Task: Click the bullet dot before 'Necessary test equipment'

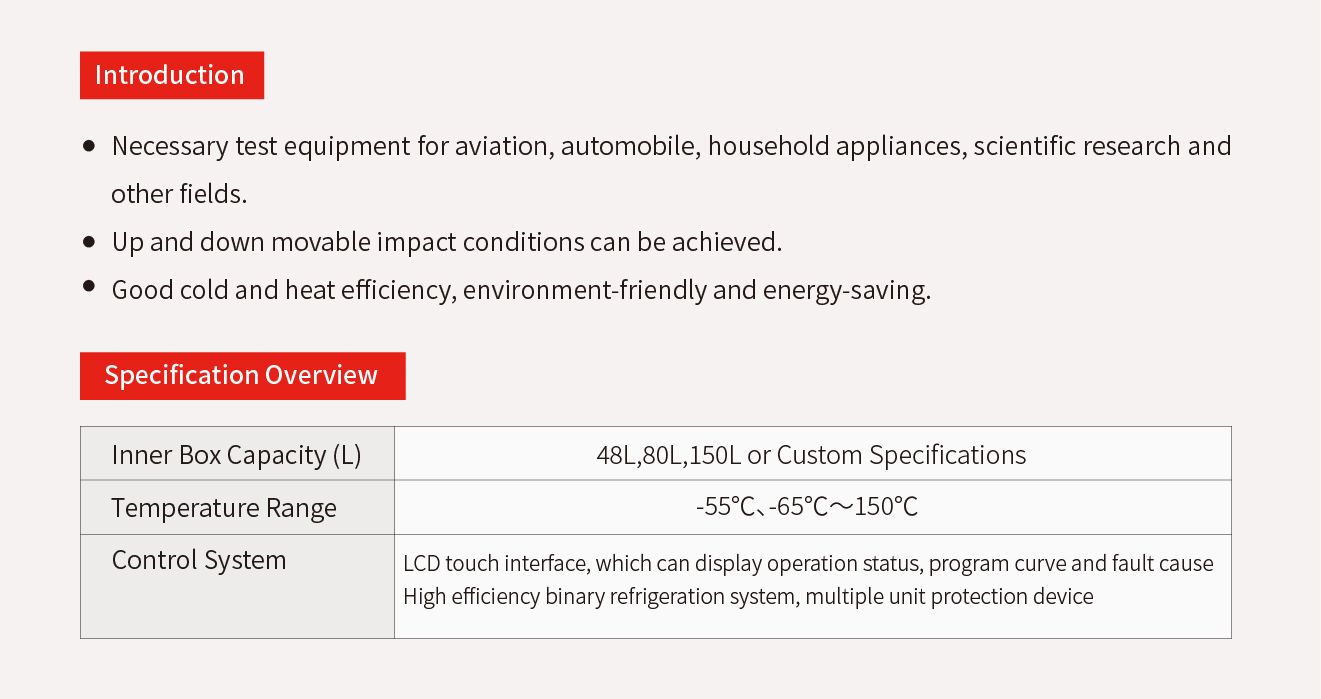Action: tap(90, 146)
